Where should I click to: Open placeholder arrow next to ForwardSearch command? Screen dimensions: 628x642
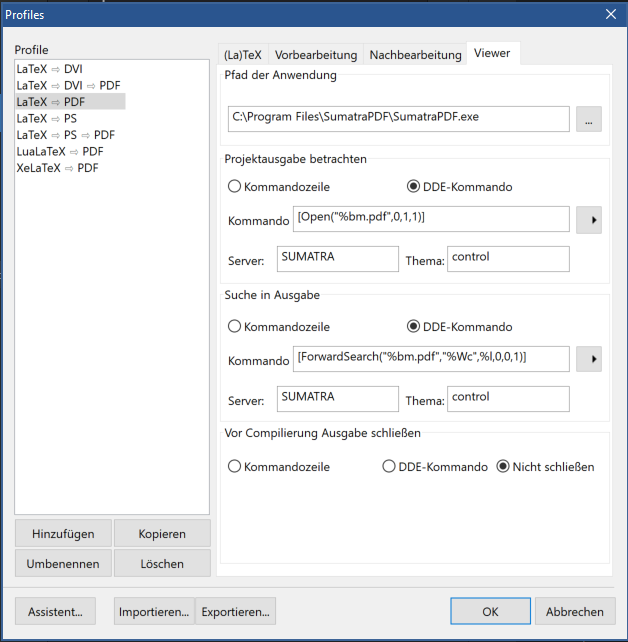point(589,358)
